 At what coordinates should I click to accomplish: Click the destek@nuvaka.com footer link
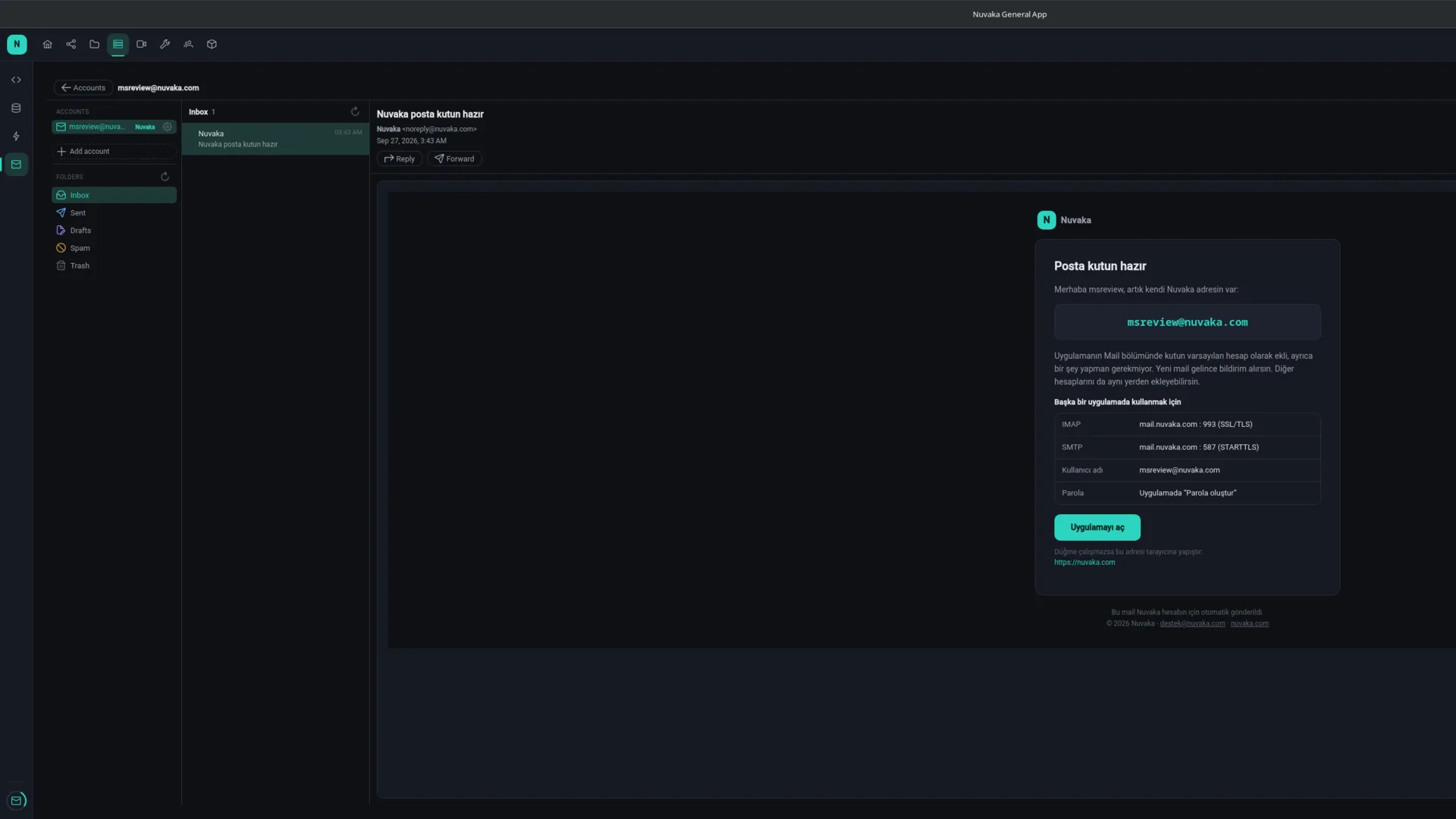(1192, 624)
